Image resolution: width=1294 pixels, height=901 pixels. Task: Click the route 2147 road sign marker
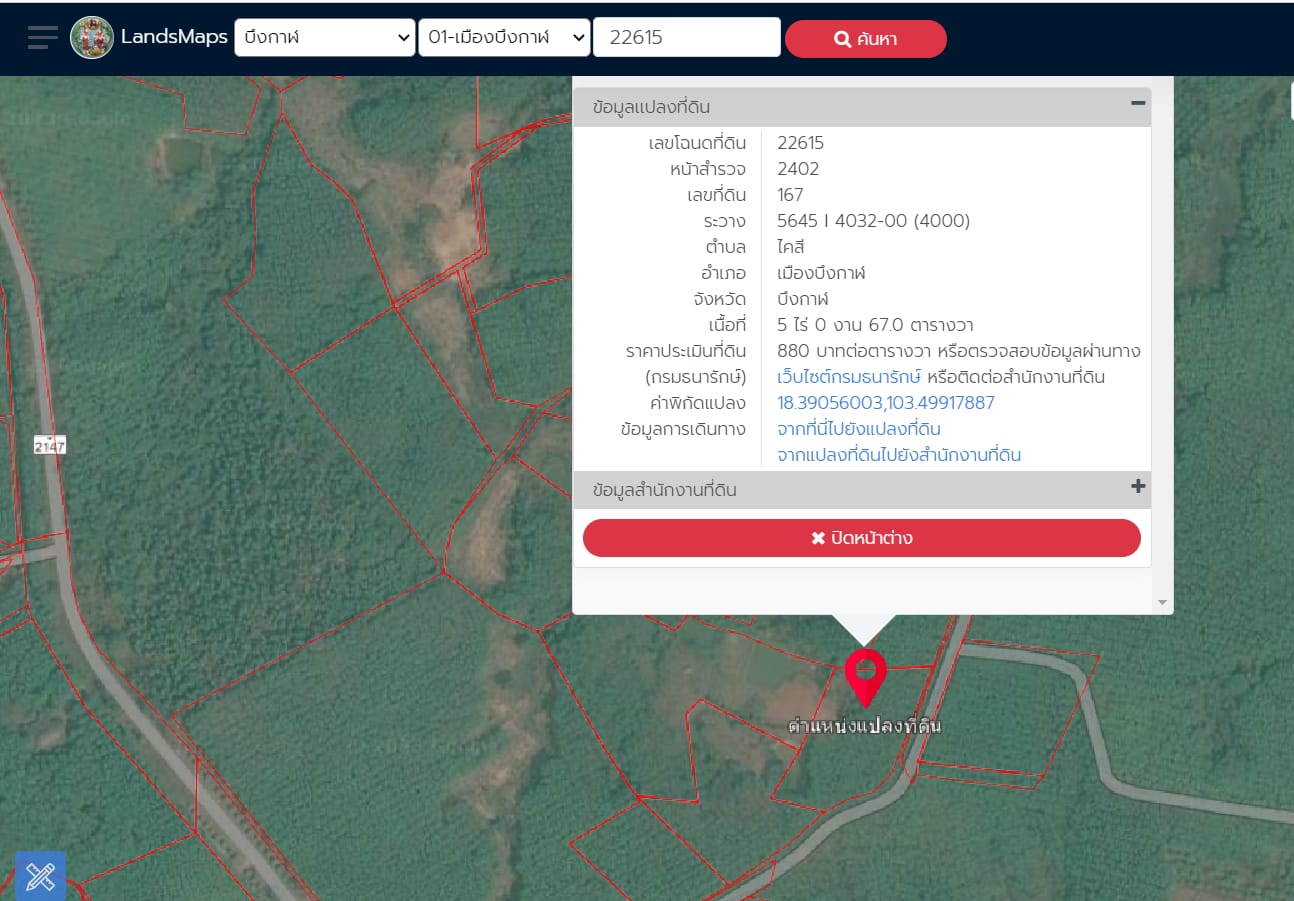[x=49, y=446]
